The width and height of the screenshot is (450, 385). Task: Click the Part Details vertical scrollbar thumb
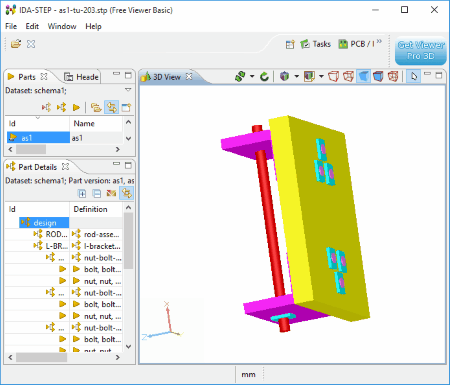pyautogui.click(x=128, y=241)
